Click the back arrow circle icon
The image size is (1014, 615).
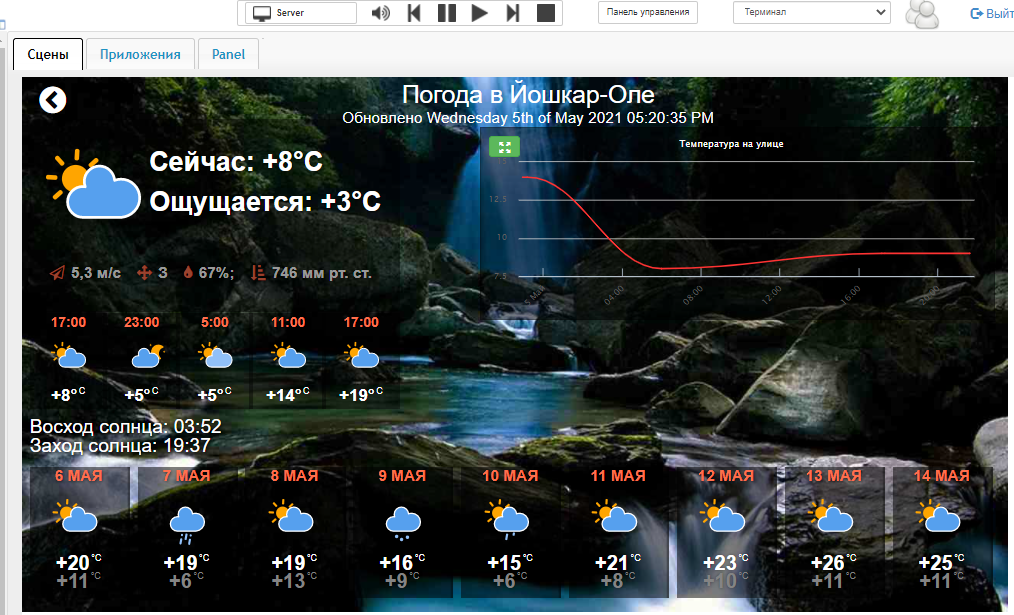[53, 100]
